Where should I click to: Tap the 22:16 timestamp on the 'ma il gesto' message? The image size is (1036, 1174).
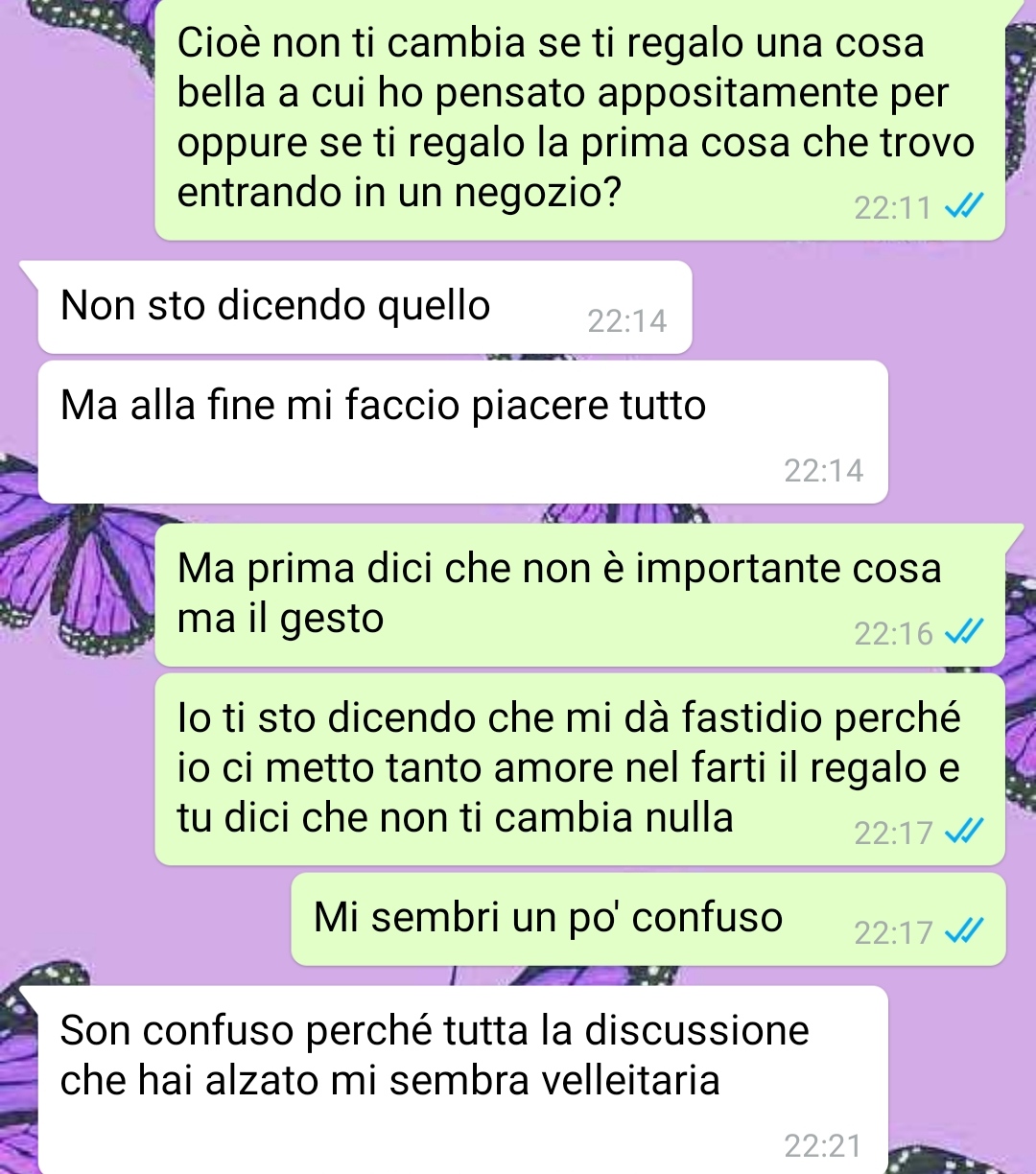click(x=893, y=634)
